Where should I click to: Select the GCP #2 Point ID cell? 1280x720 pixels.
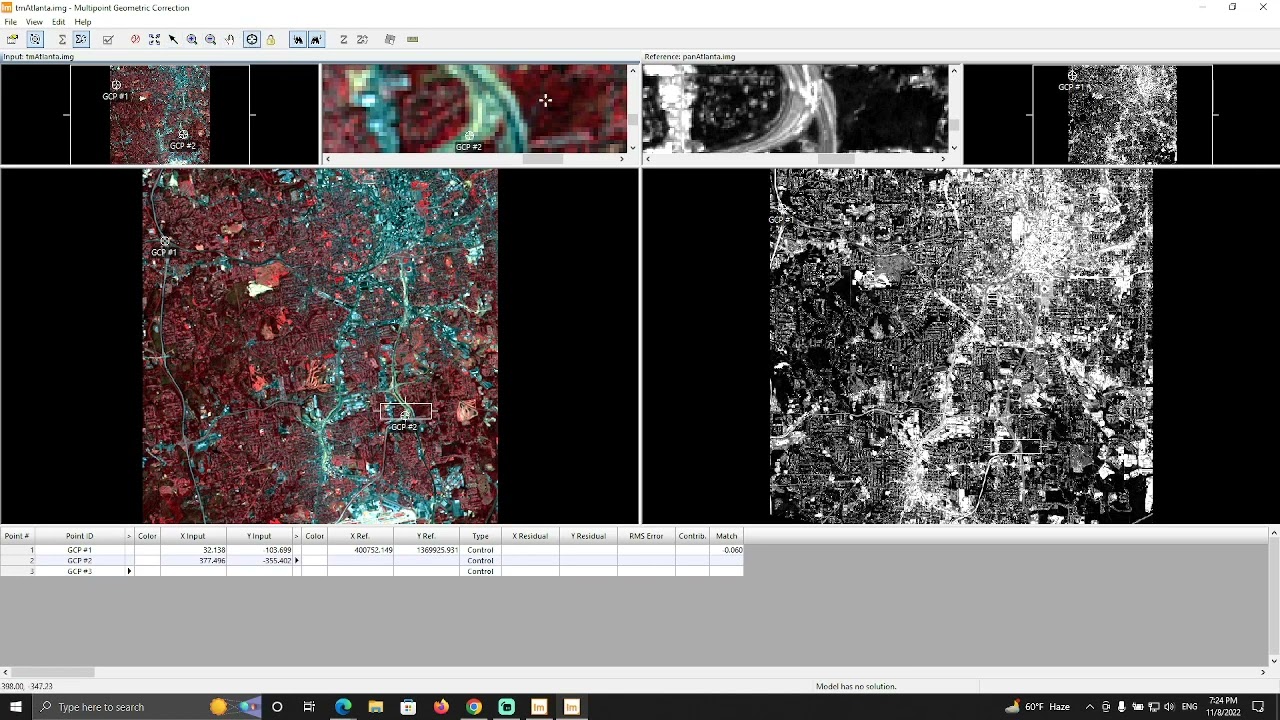pos(80,561)
